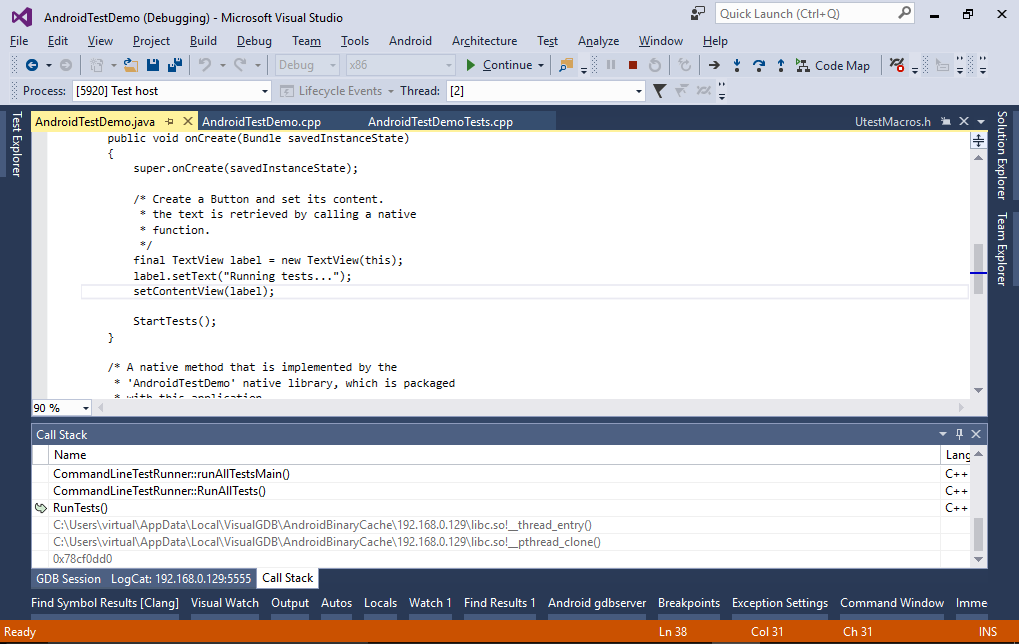Click the Break All pause icon

611,65
